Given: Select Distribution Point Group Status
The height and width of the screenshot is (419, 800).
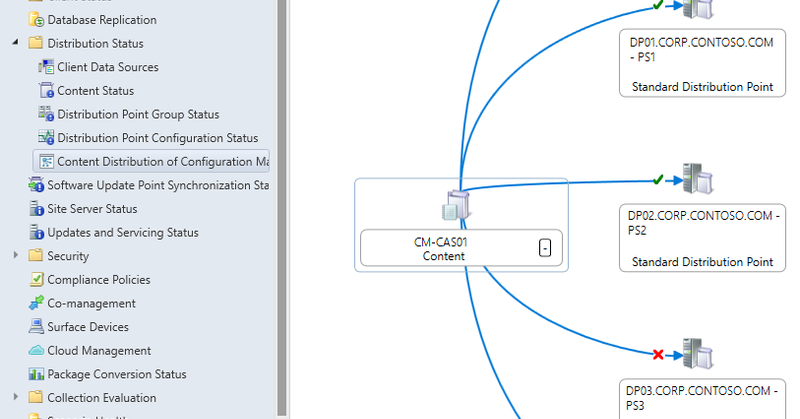Looking at the screenshot, I should click(138, 114).
